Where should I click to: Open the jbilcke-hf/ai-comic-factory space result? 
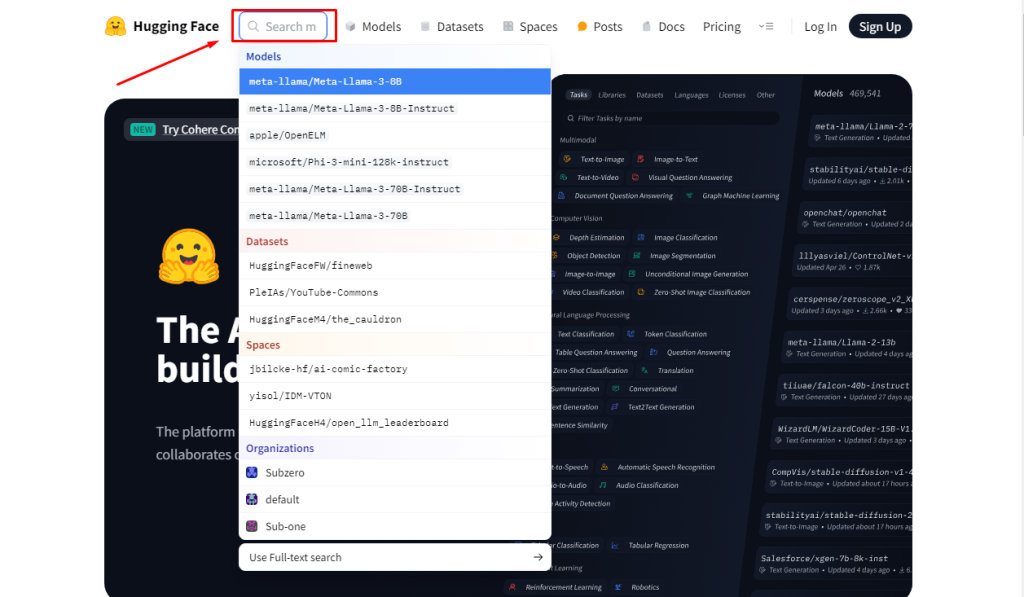[328, 369]
